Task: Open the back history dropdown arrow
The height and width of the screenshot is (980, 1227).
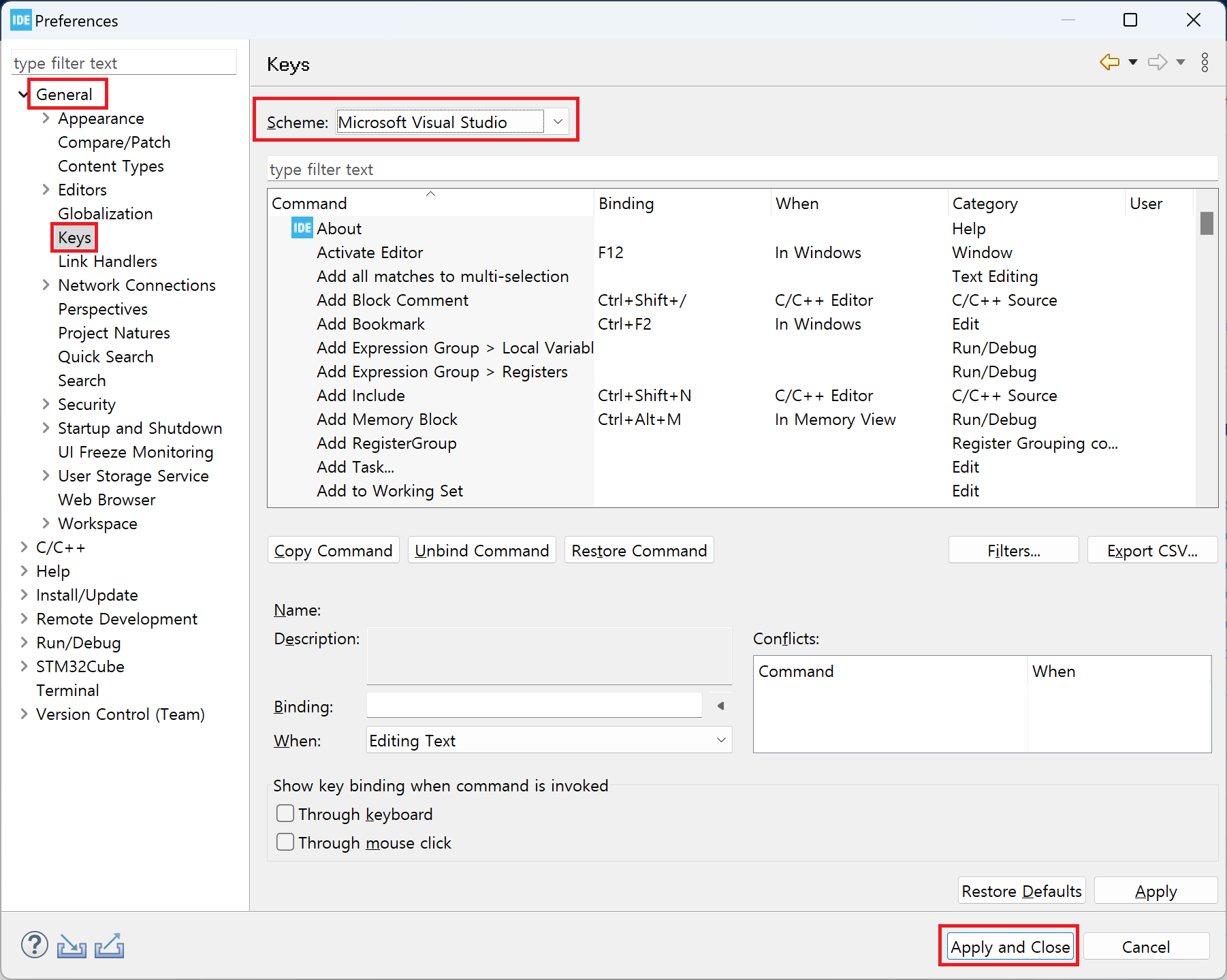Action: click(x=1133, y=62)
